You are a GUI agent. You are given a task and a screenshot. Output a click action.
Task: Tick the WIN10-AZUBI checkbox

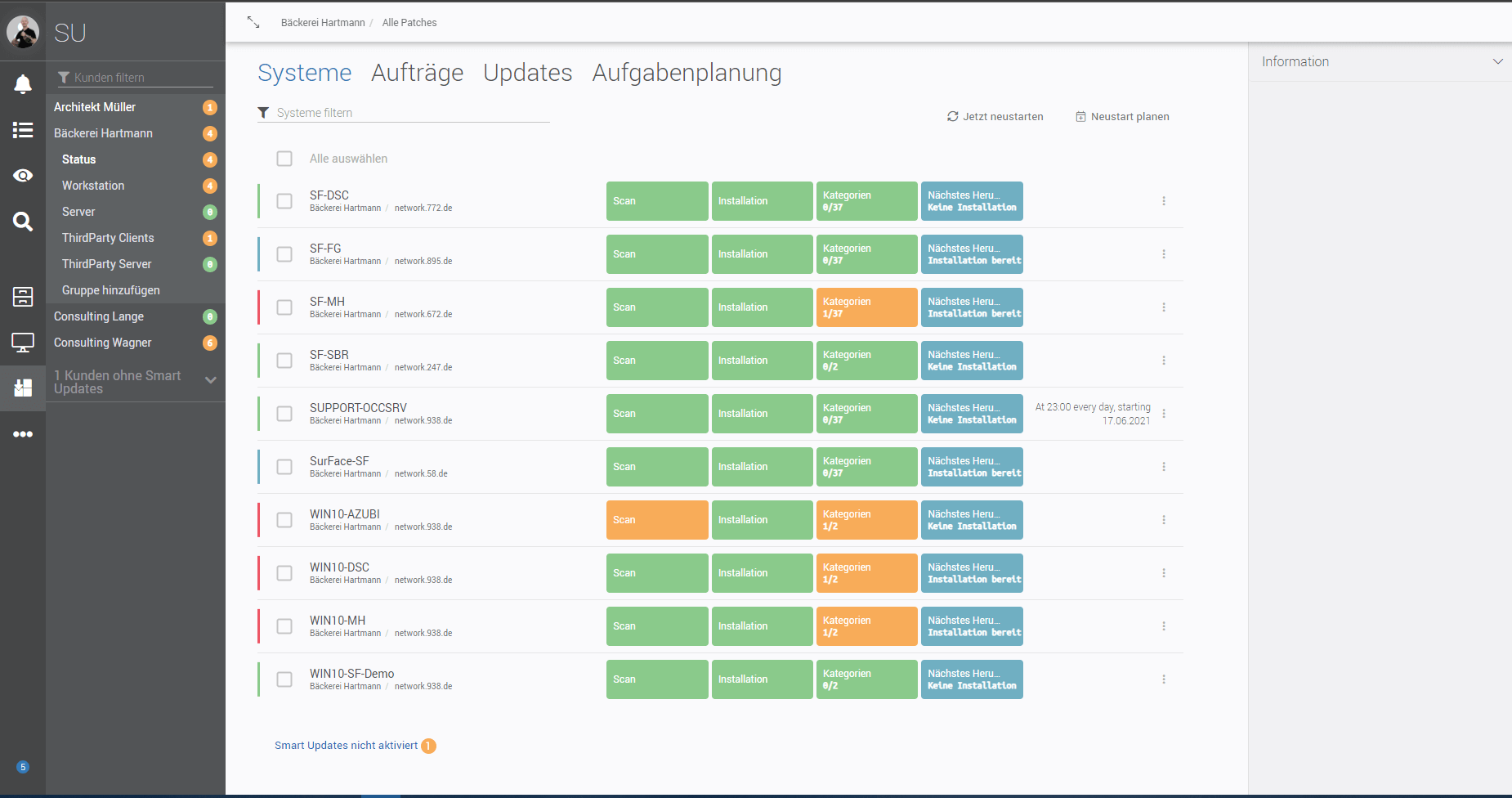pyautogui.click(x=284, y=520)
